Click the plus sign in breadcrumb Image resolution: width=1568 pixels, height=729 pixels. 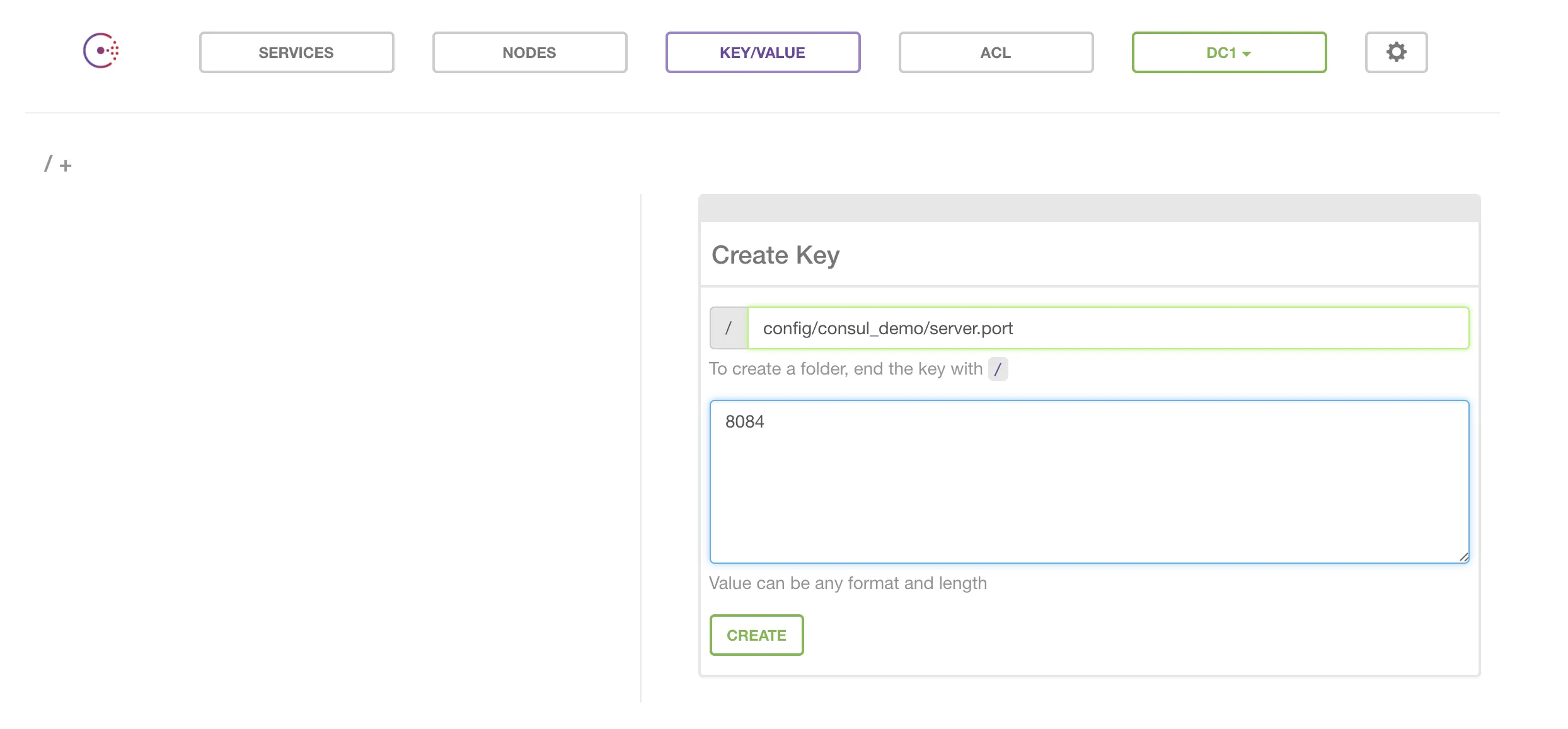[x=66, y=166]
